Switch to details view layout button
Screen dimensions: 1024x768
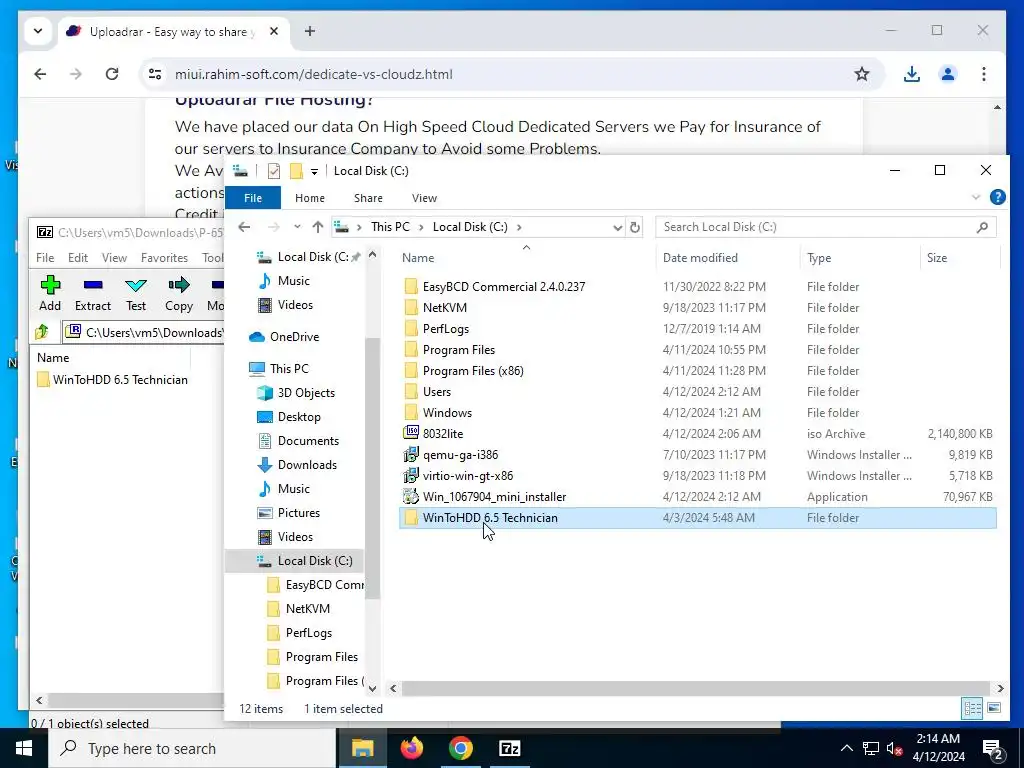point(972,708)
